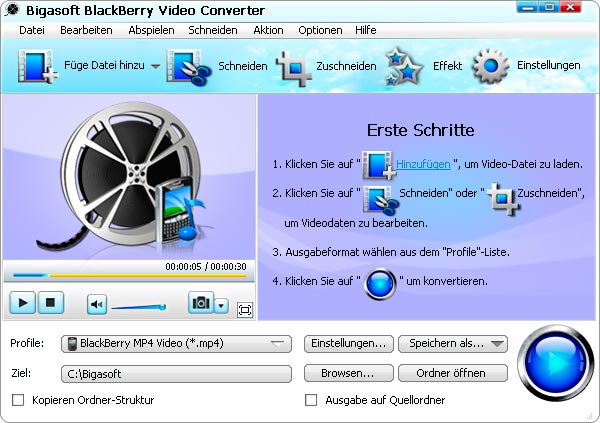Click the playback progress bar
600x423 pixels.
coord(129,275)
